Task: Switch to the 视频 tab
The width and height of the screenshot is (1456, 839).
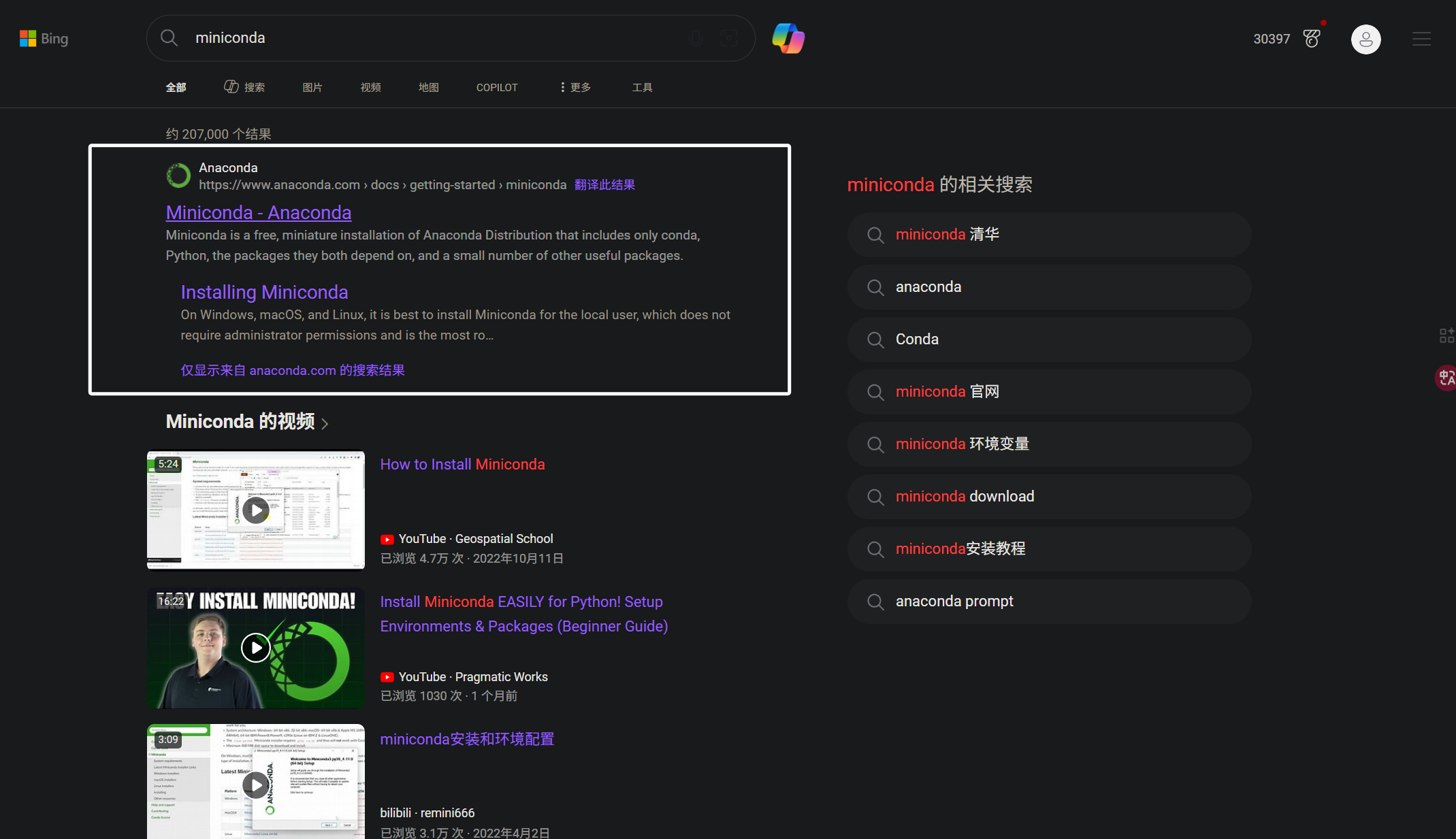Action: (371, 87)
